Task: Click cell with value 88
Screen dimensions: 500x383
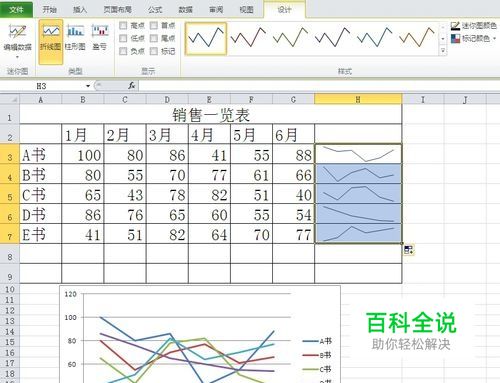Action: coord(293,154)
